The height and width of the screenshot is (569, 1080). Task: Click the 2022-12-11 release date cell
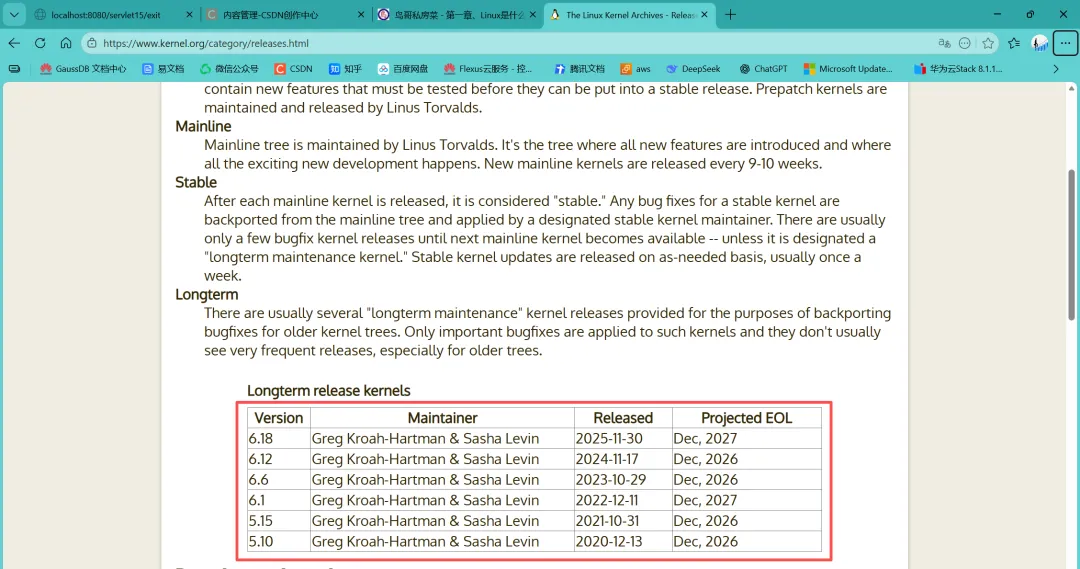pos(623,500)
